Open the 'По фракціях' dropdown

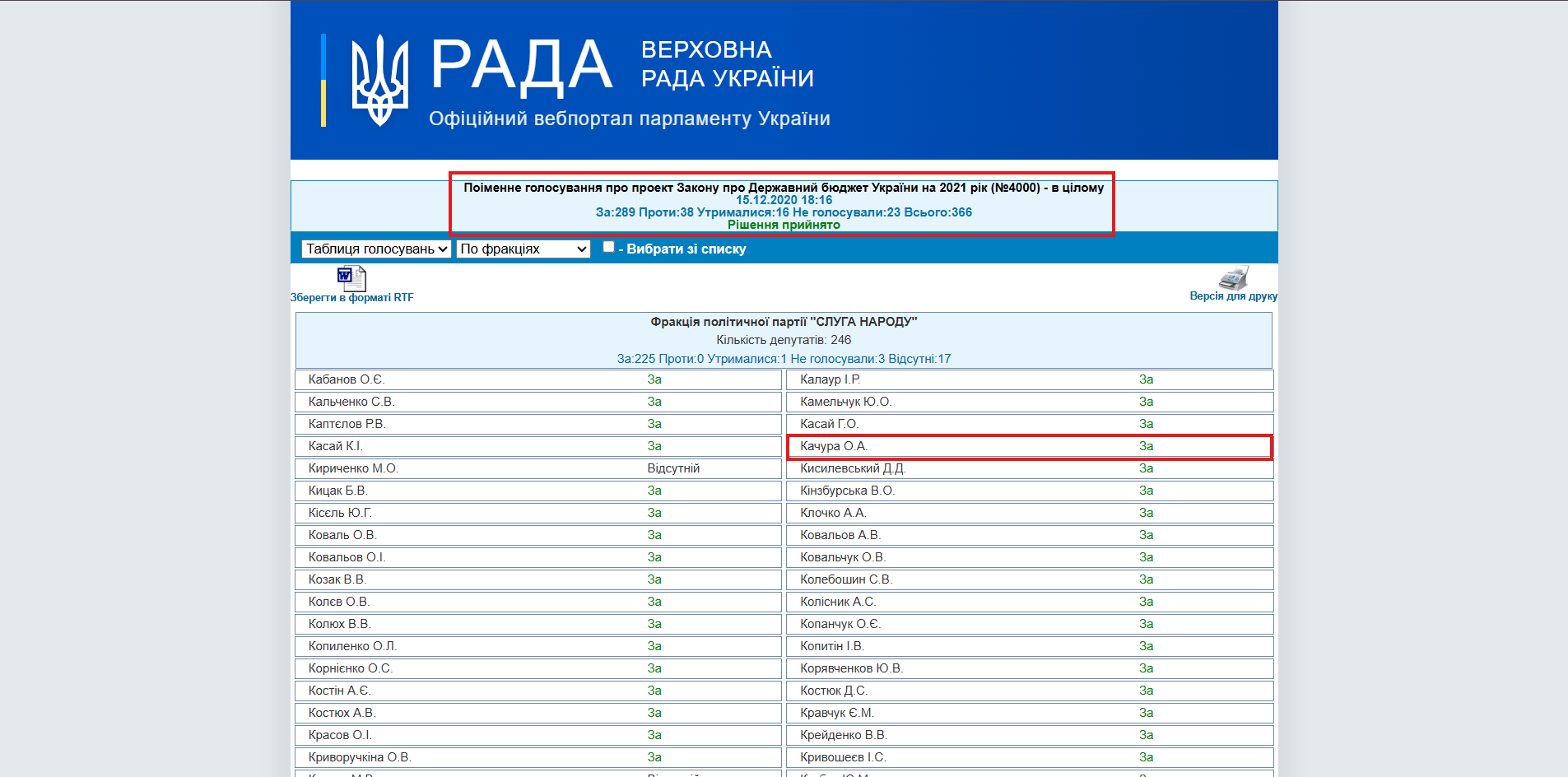523,249
